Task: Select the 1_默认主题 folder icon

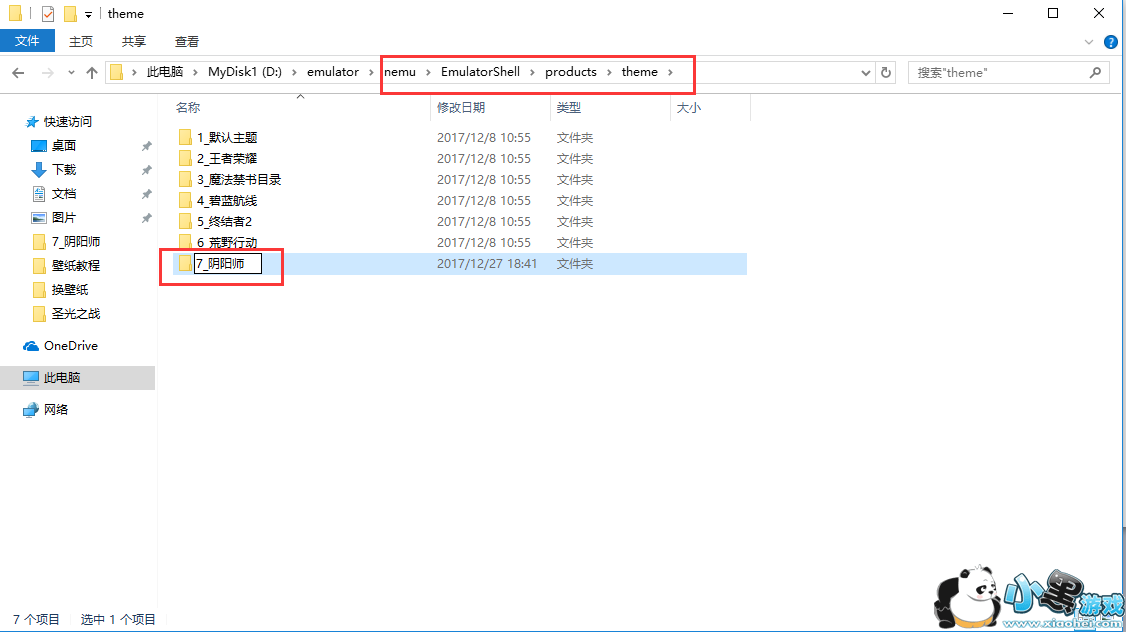Action: 185,137
